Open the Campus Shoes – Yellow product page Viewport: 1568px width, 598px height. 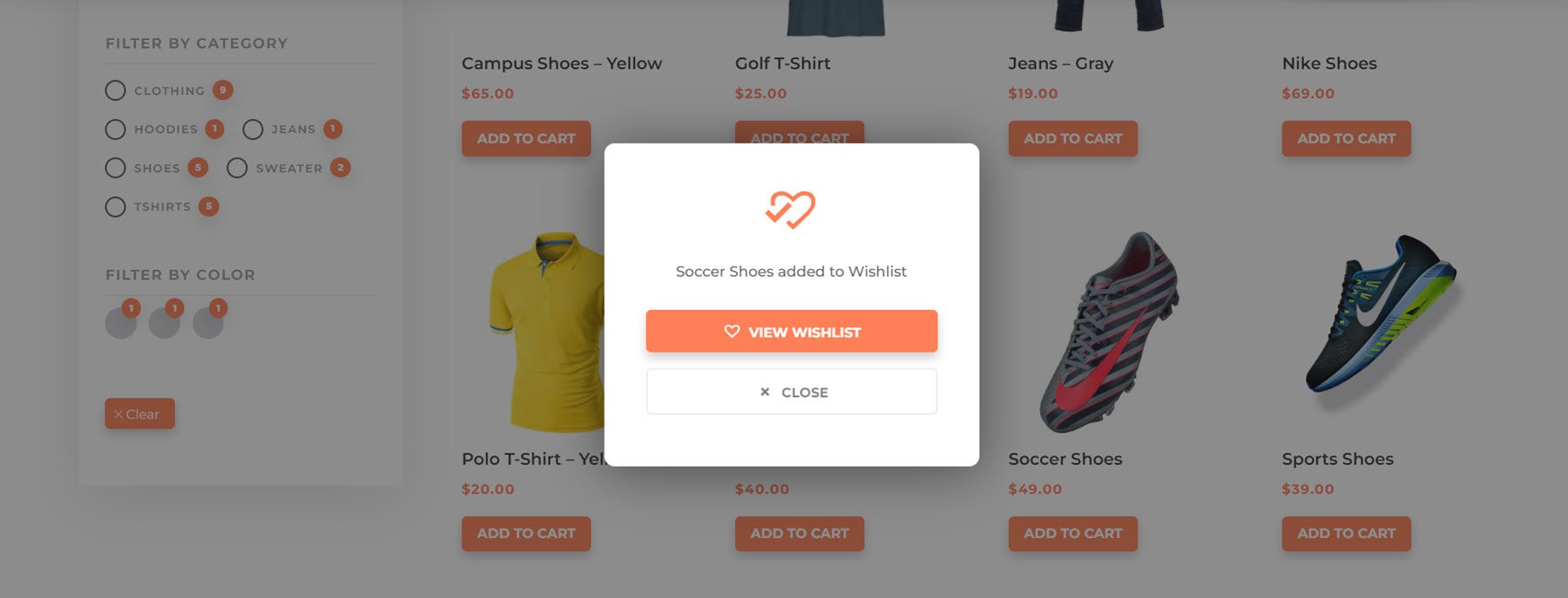[562, 63]
